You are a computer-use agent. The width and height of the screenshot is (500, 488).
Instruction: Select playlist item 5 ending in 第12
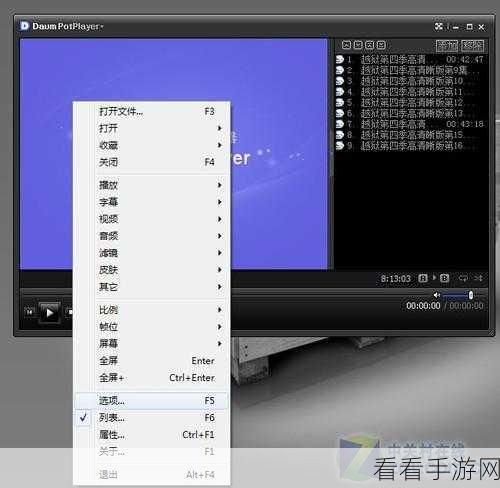point(410,102)
